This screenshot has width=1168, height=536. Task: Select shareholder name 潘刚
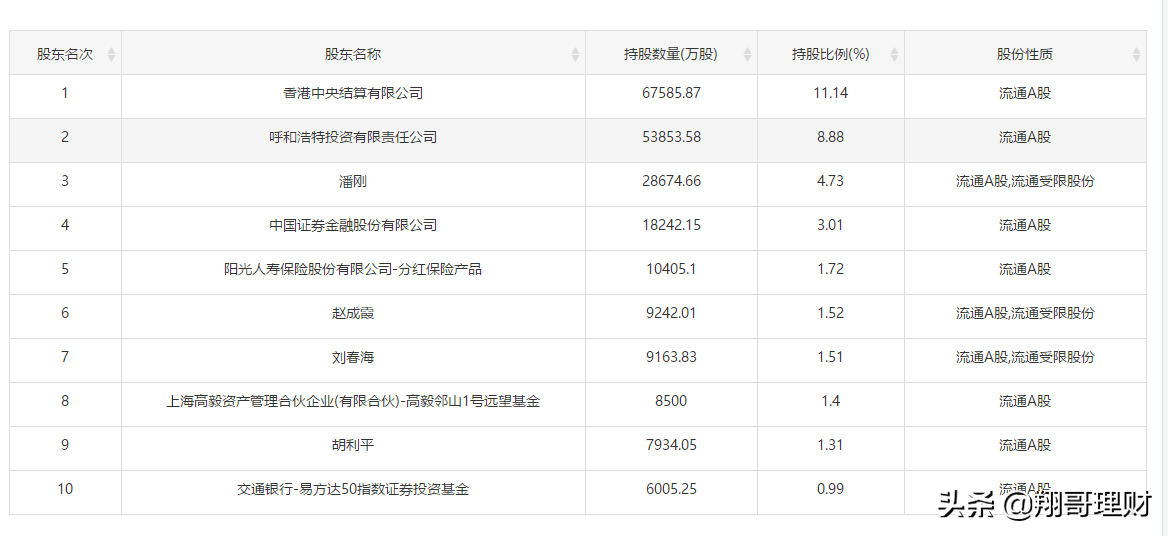(353, 181)
